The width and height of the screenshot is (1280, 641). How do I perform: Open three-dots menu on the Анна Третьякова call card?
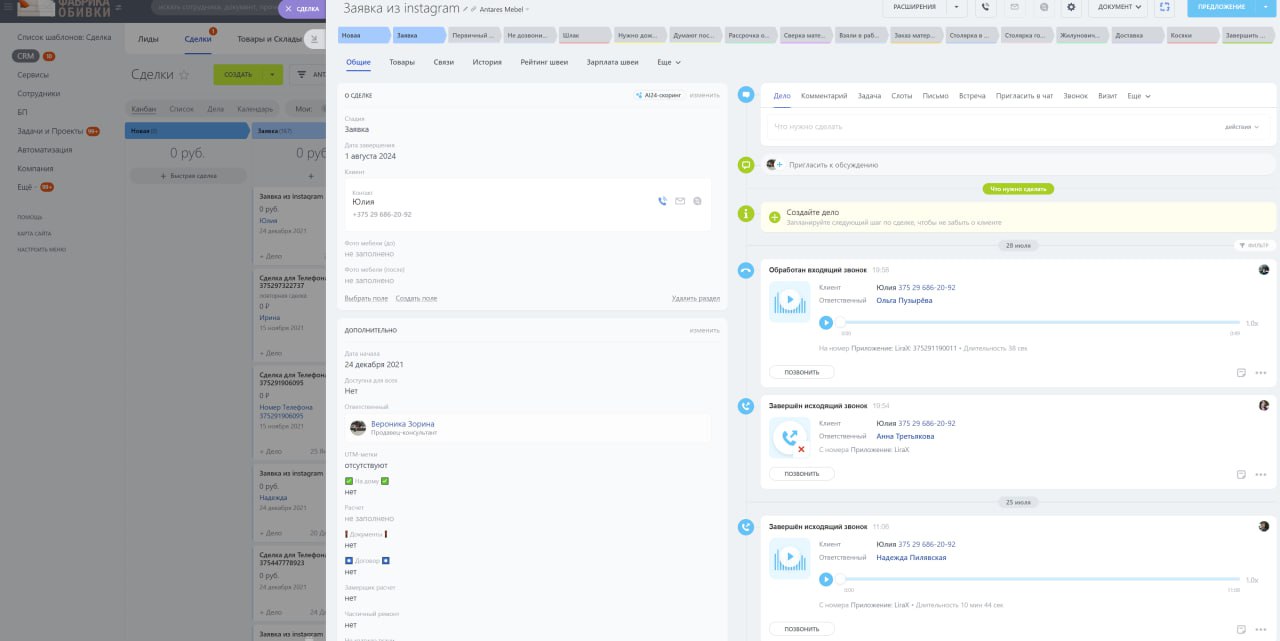[1260, 474]
